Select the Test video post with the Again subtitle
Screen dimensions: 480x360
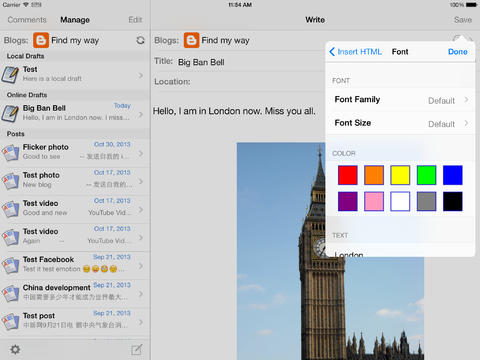coord(75,237)
